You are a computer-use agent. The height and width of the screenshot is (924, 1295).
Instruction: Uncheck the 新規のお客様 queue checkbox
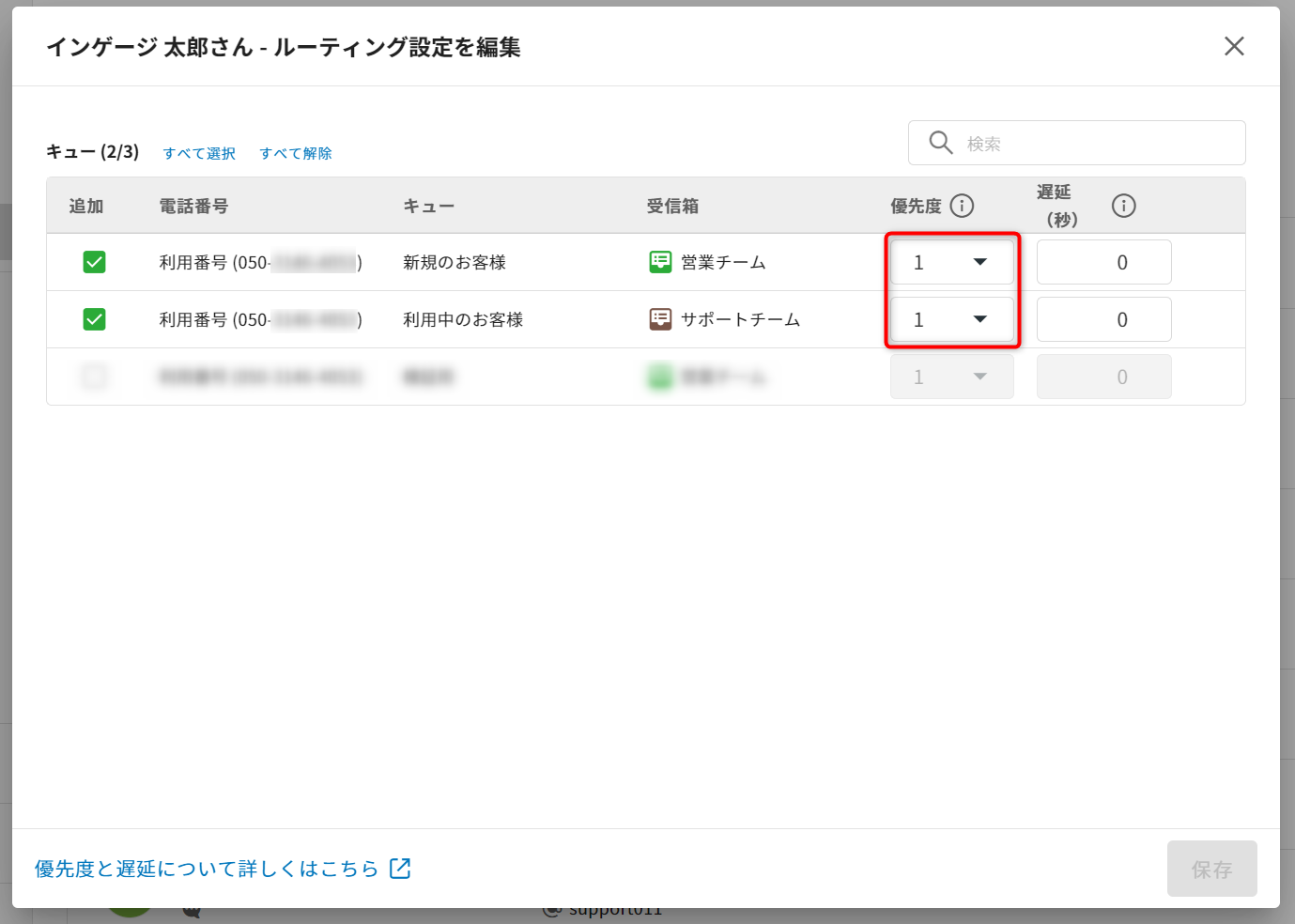tap(94, 262)
